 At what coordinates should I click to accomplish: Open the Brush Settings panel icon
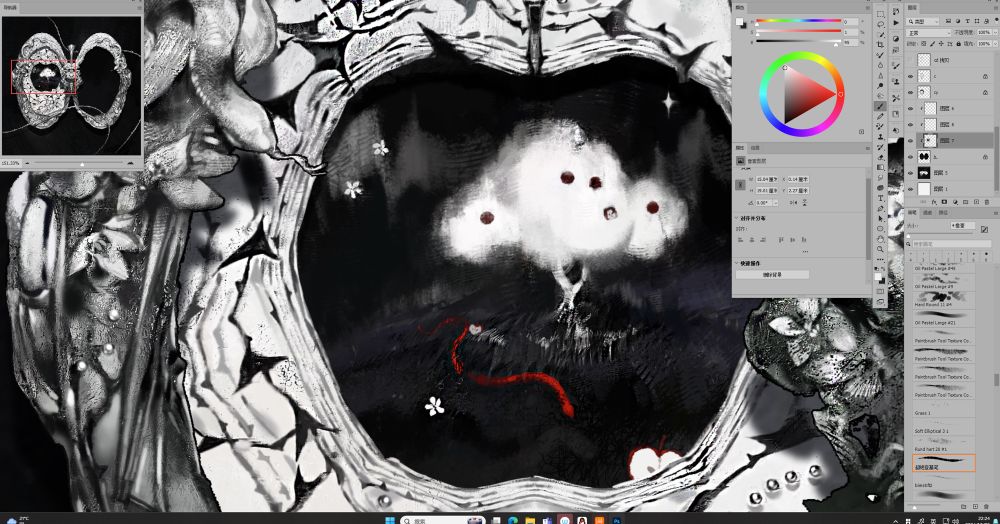pos(896,66)
